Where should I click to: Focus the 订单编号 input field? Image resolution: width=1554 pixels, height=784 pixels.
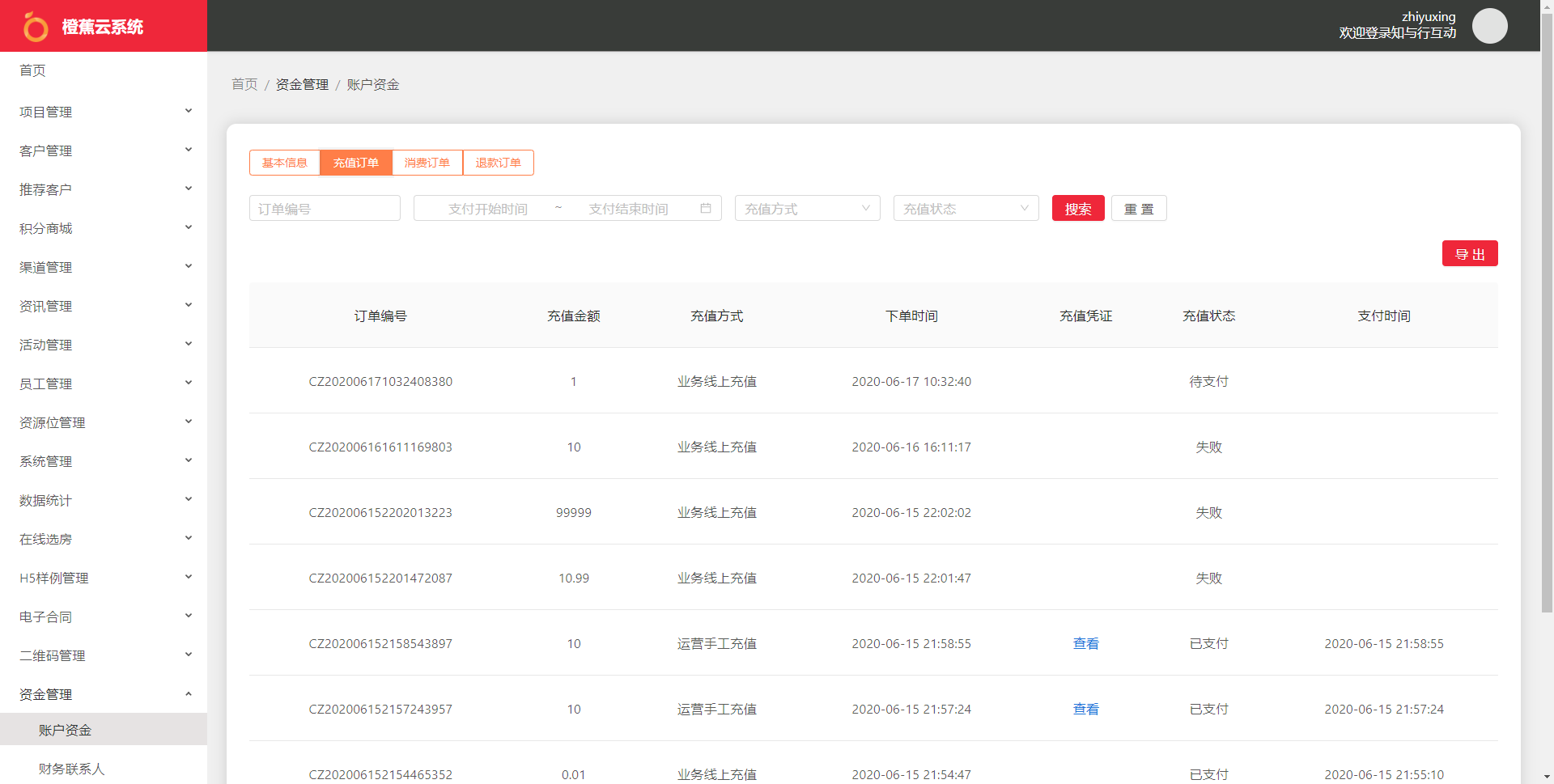tap(325, 208)
